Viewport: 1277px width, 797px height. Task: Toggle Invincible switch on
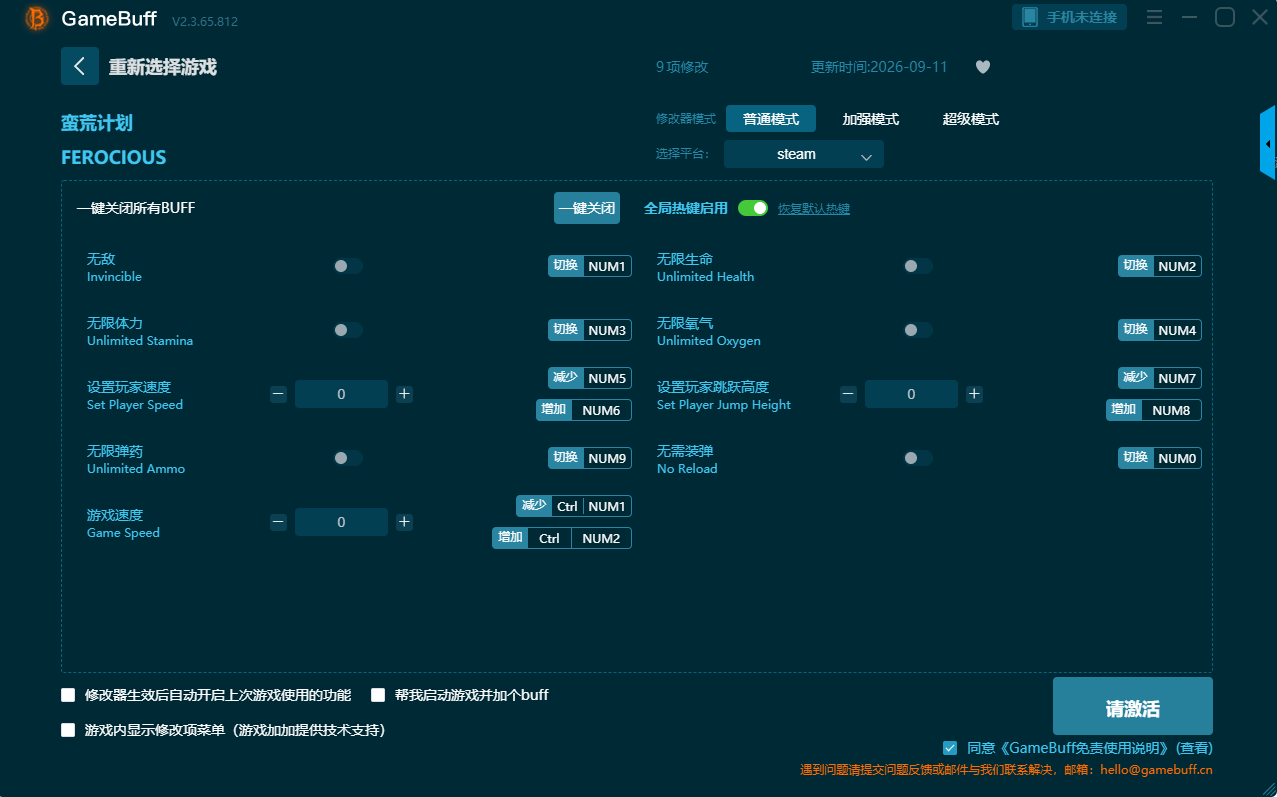(348, 266)
